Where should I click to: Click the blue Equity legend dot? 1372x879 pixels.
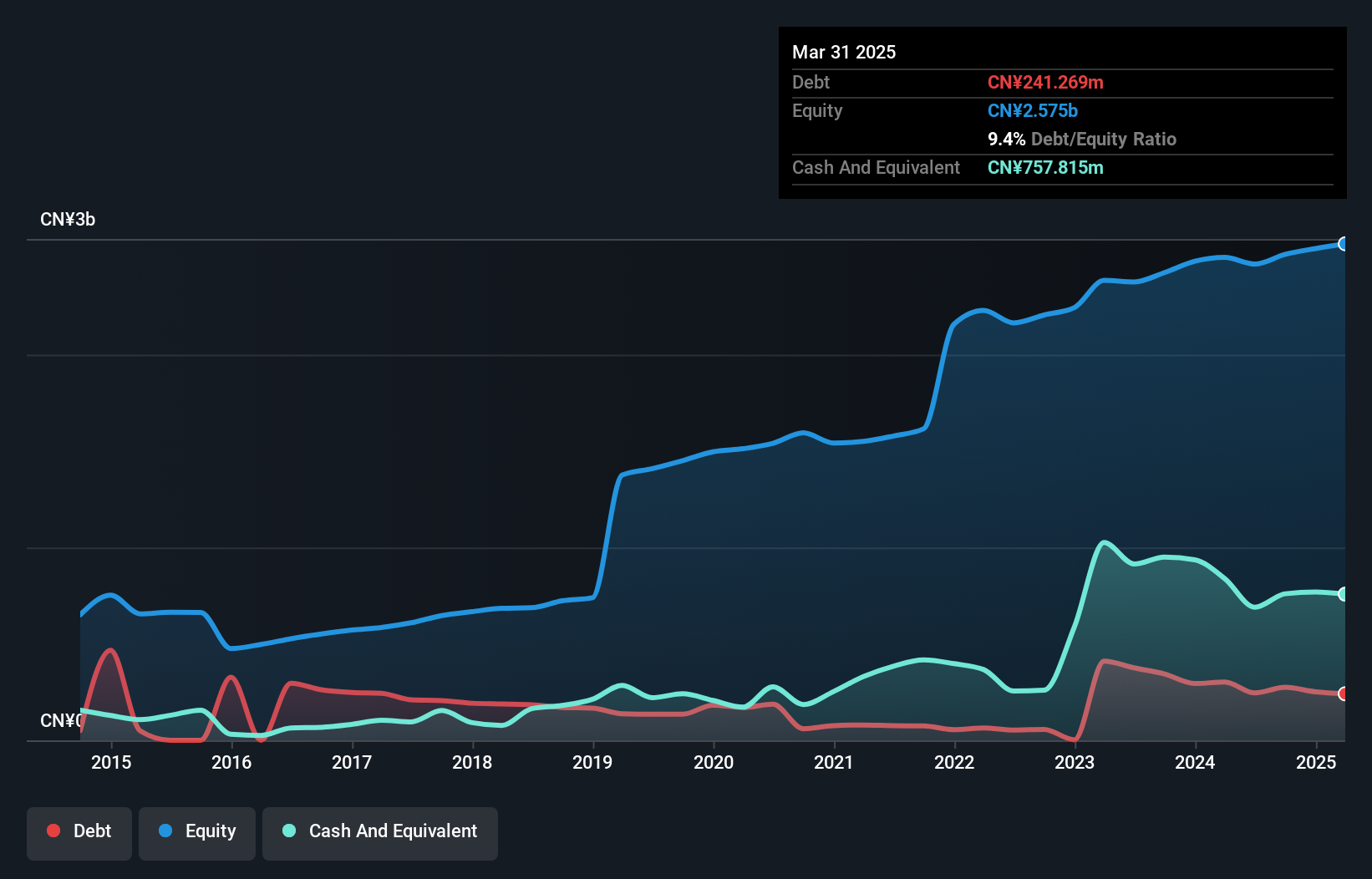click(165, 831)
